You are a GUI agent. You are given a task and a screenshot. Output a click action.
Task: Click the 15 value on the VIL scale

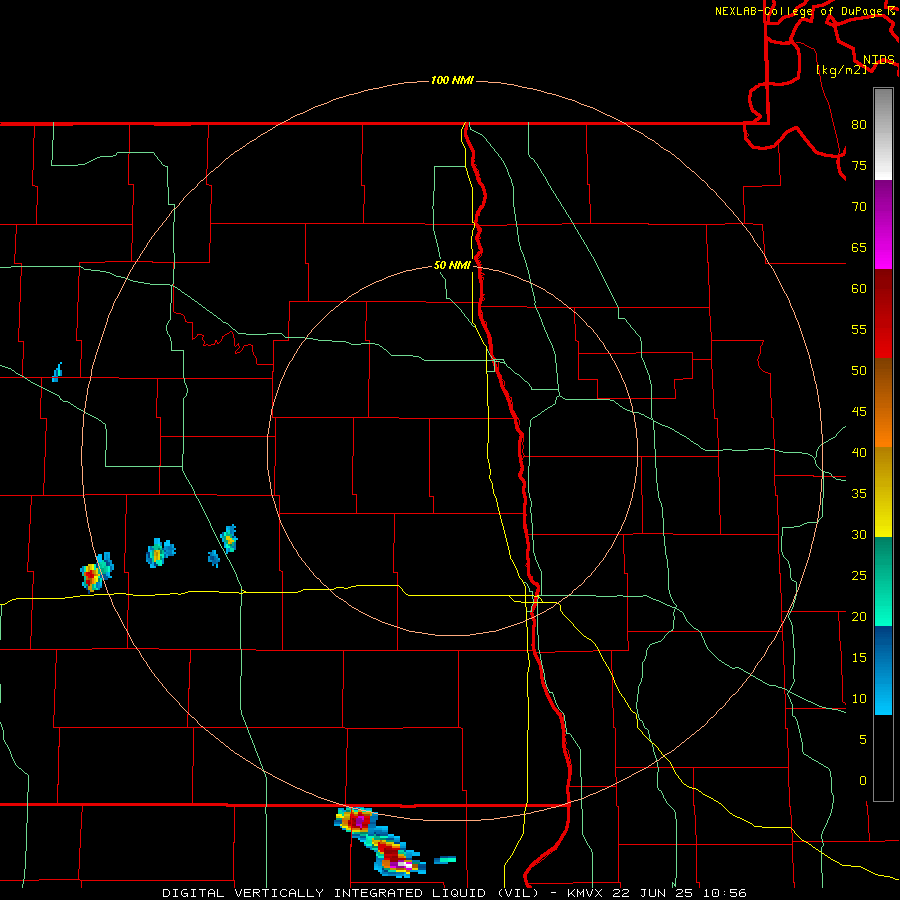[859, 657]
